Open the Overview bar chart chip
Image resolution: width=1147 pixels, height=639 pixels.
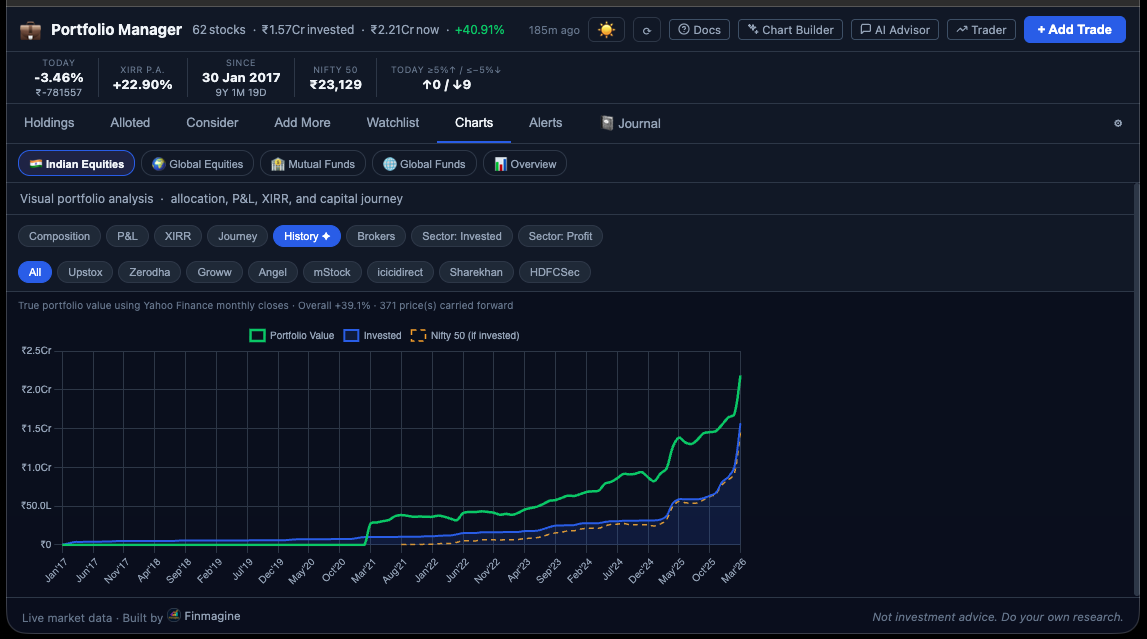[x=524, y=164]
